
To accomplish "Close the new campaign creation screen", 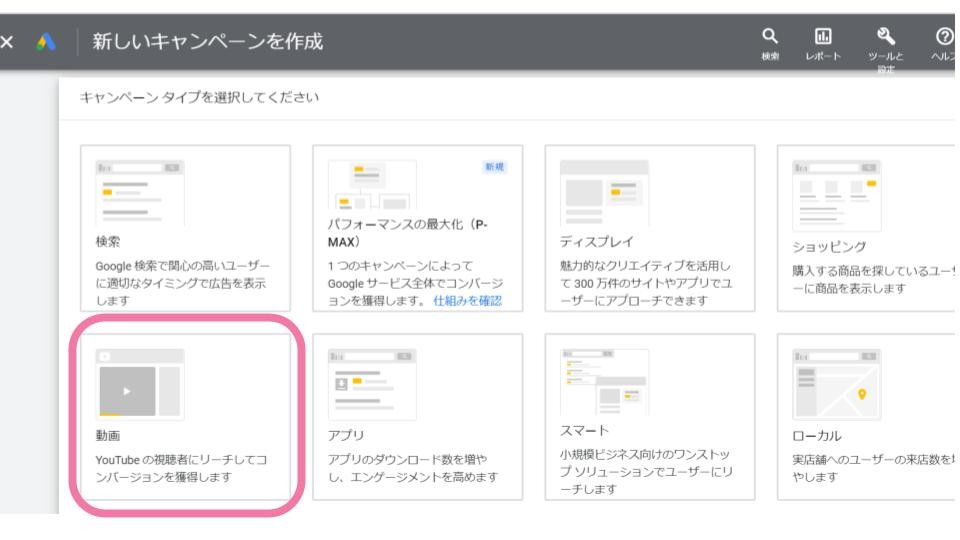I will [x=7, y=42].
